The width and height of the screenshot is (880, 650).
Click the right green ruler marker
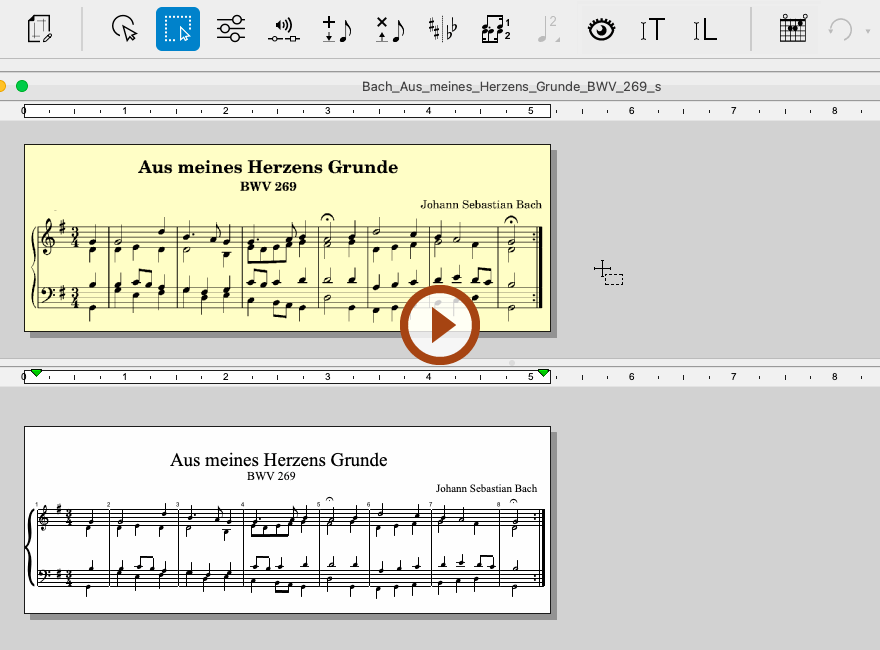543,373
